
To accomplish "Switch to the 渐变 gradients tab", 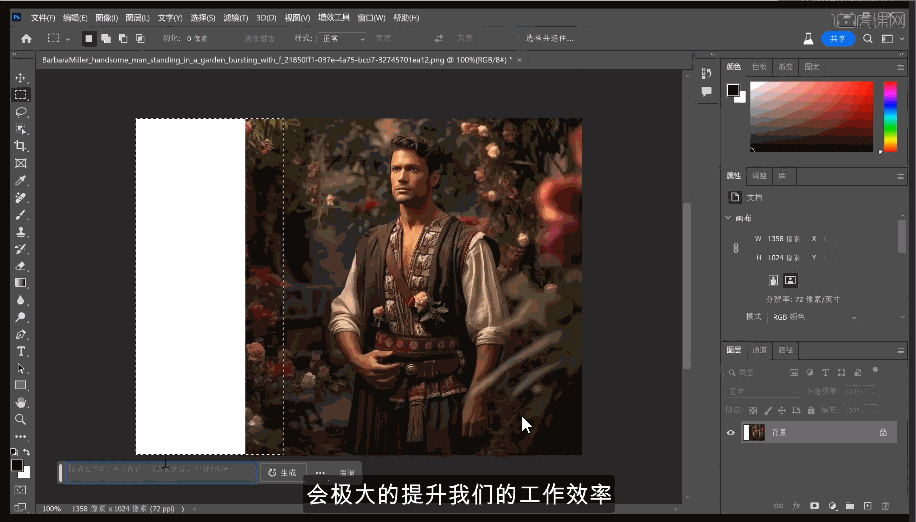I will coord(785,67).
